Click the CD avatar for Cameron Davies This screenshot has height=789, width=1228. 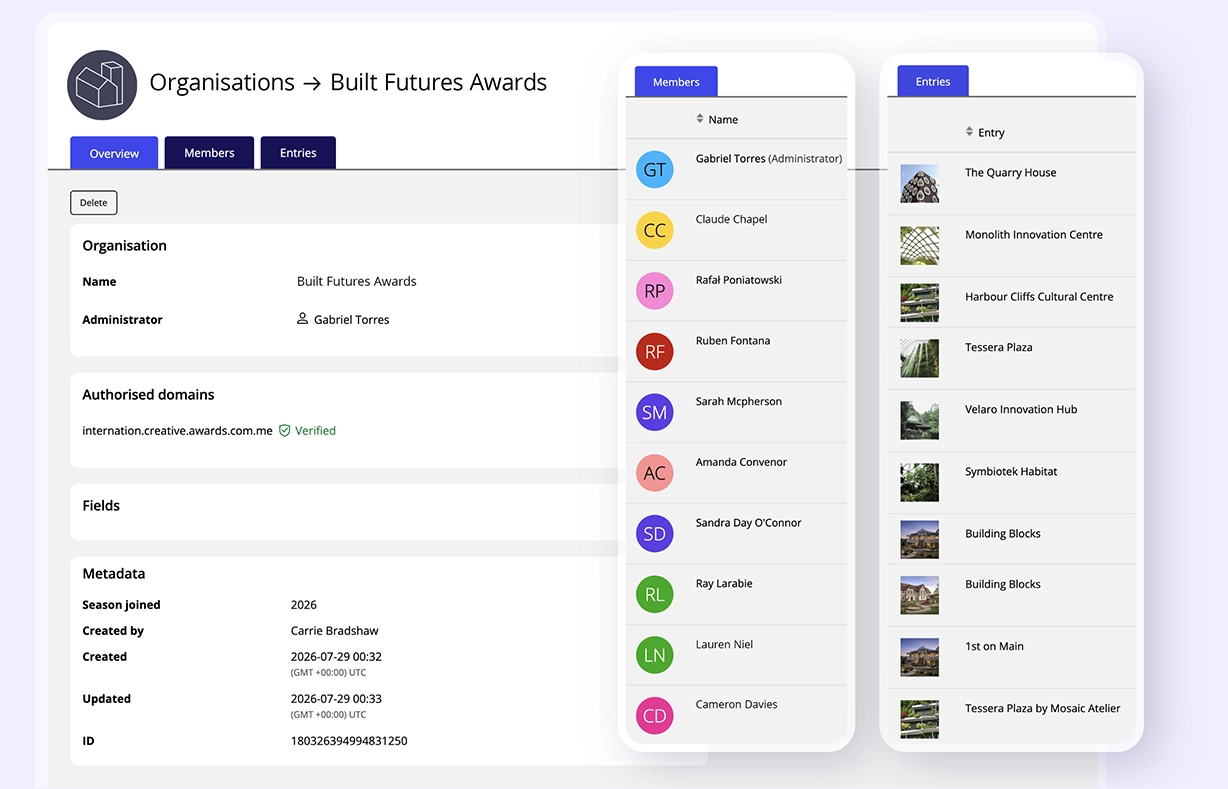(655, 716)
